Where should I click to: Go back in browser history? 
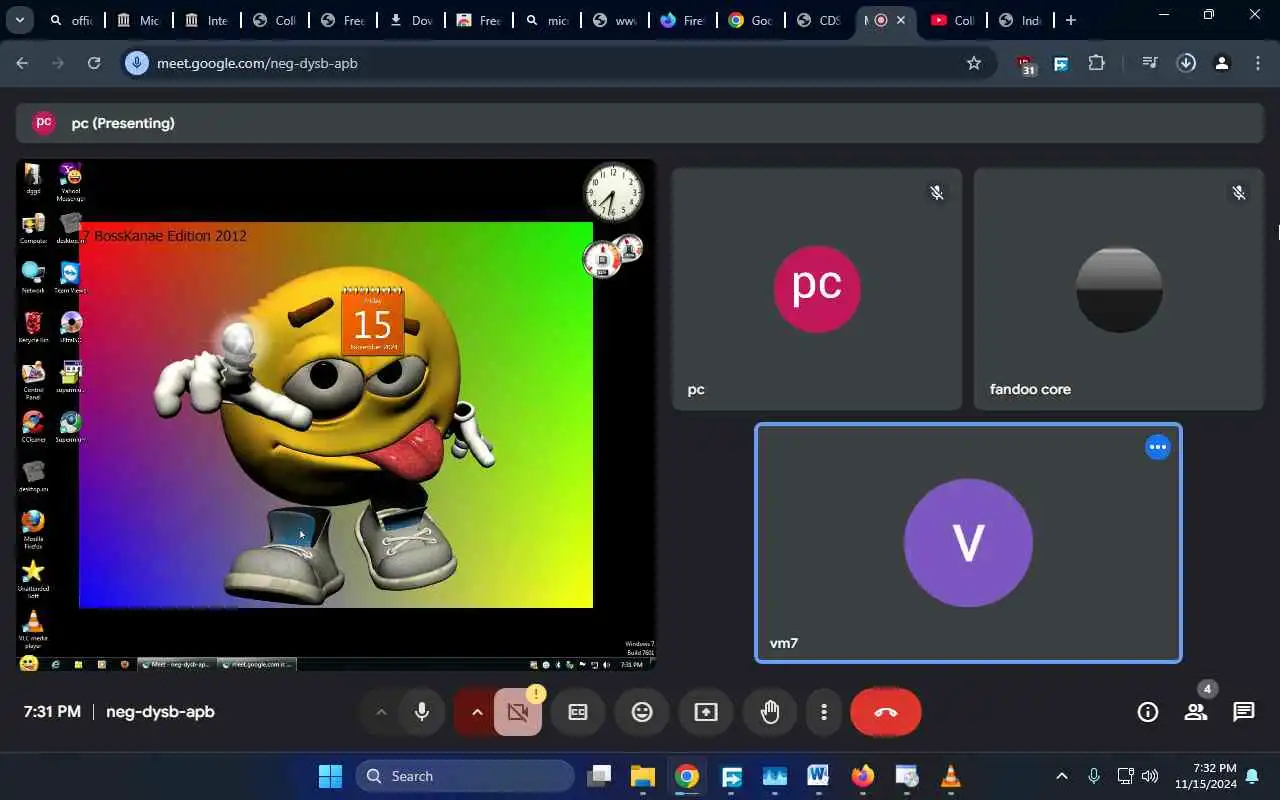coord(22,63)
